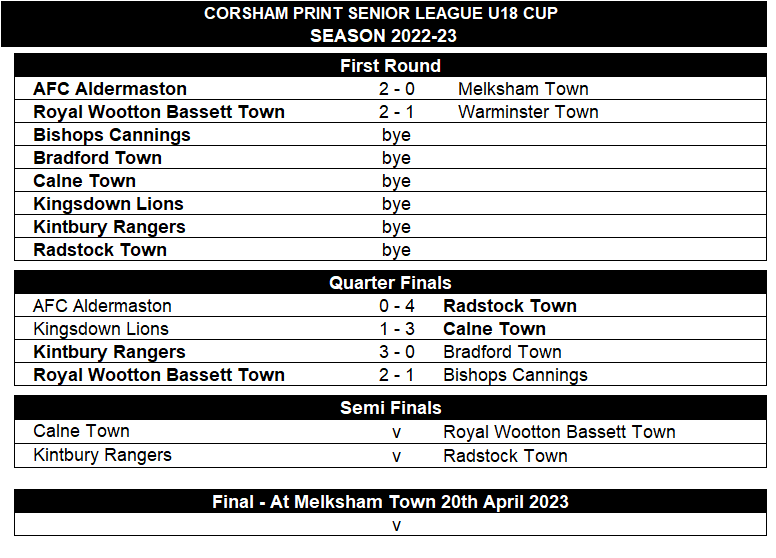Click the 2 - 0 score beside Melksham Town

396,89
